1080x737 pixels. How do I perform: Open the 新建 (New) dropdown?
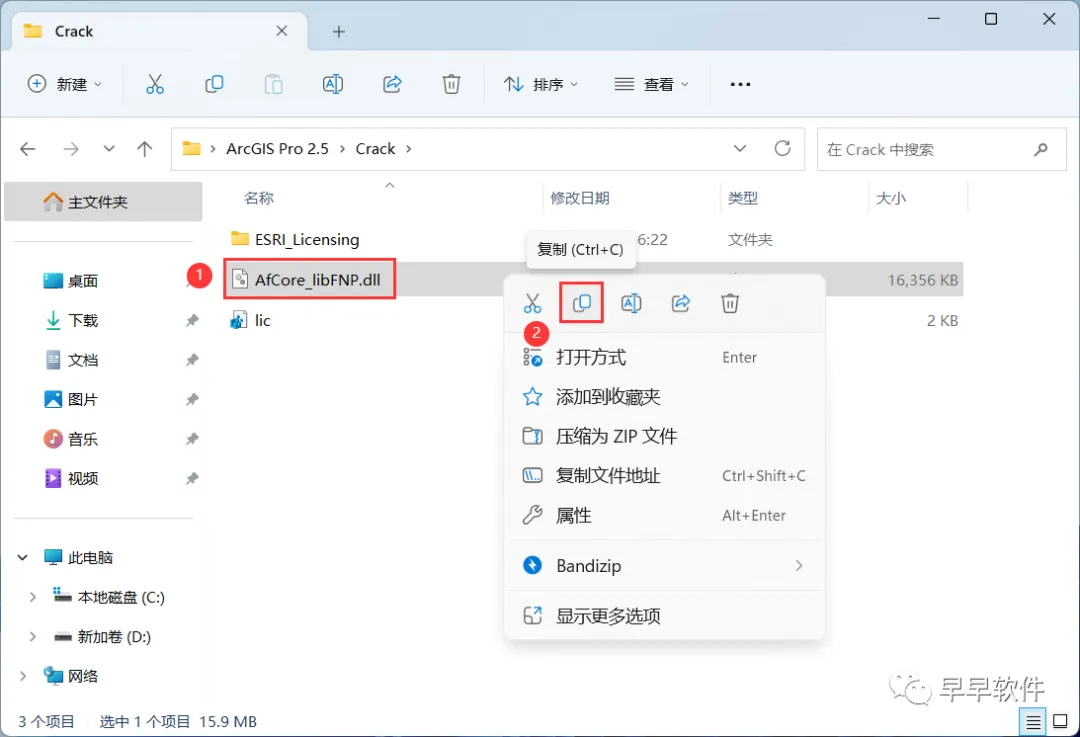point(65,84)
